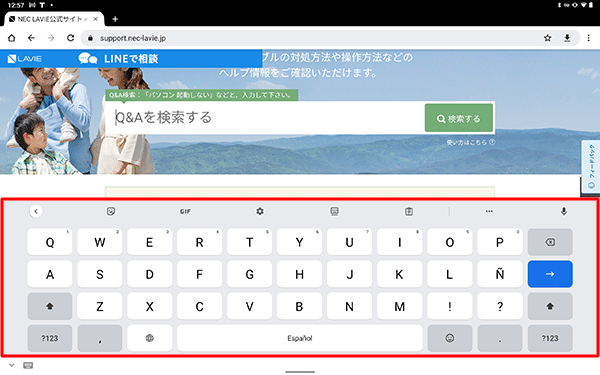The width and height of the screenshot is (600, 375).
Task: Select the NEC LAVIE公式サイト tab
Action: [54, 19]
